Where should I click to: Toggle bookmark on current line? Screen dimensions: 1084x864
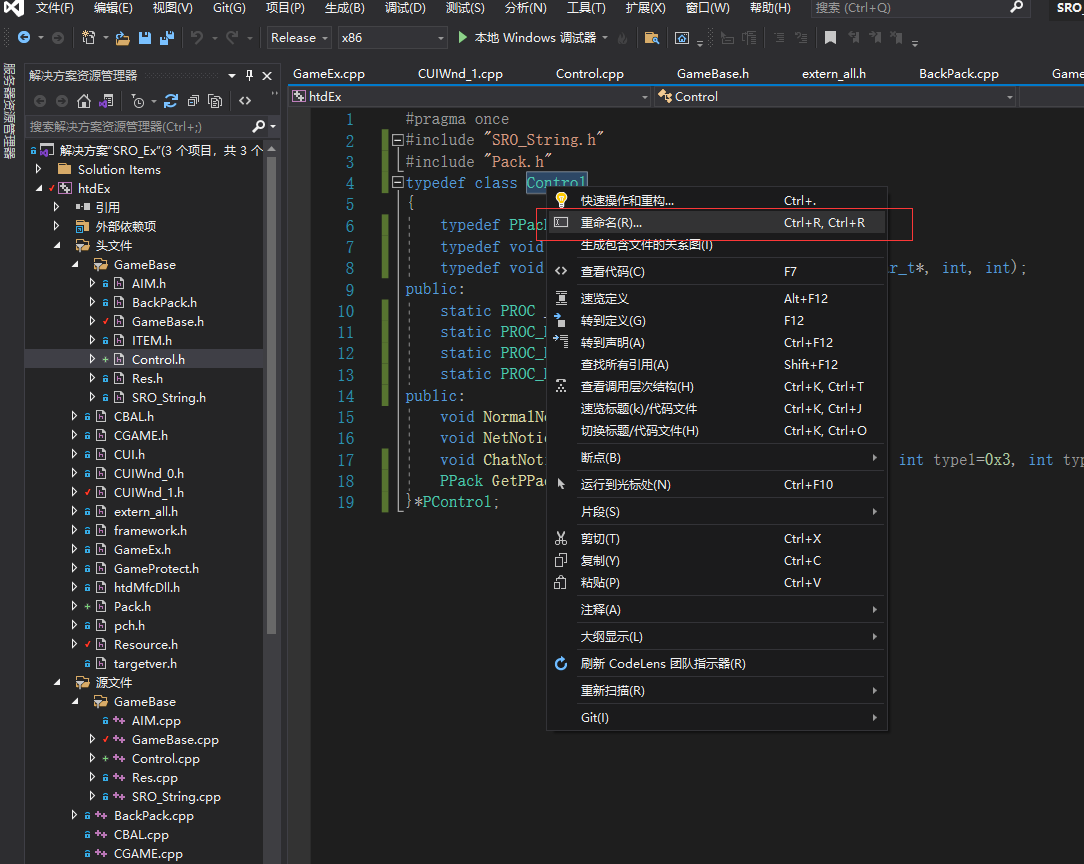830,38
